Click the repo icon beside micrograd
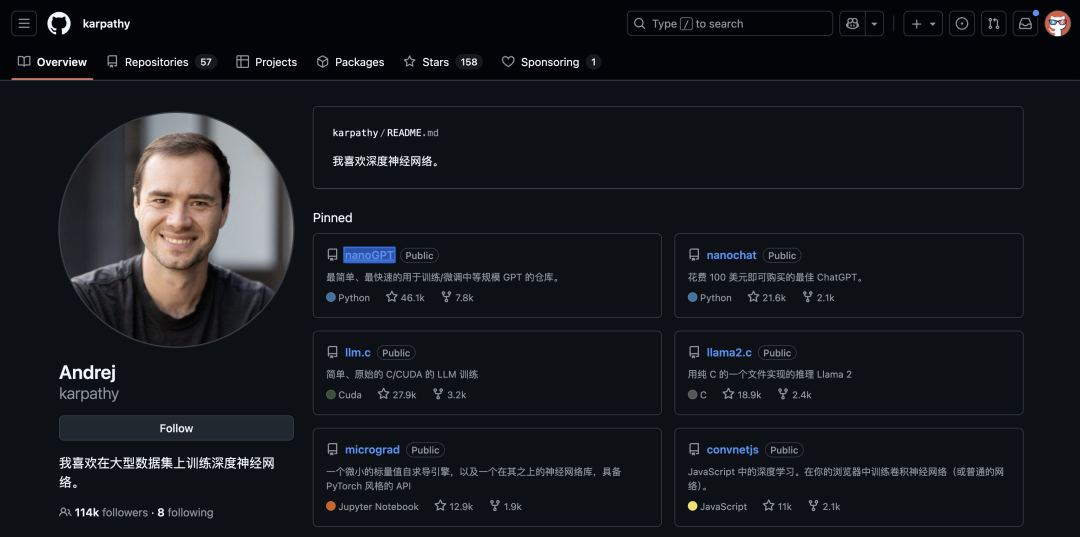This screenshot has width=1080, height=537. pos(333,450)
